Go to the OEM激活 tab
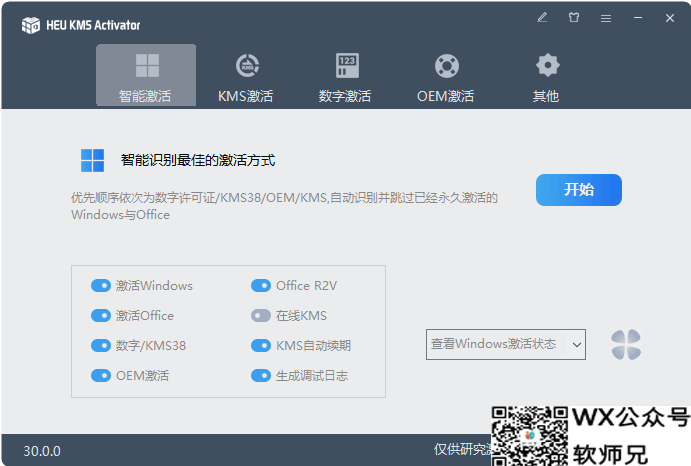The height and width of the screenshot is (466, 691). [446, 77]
